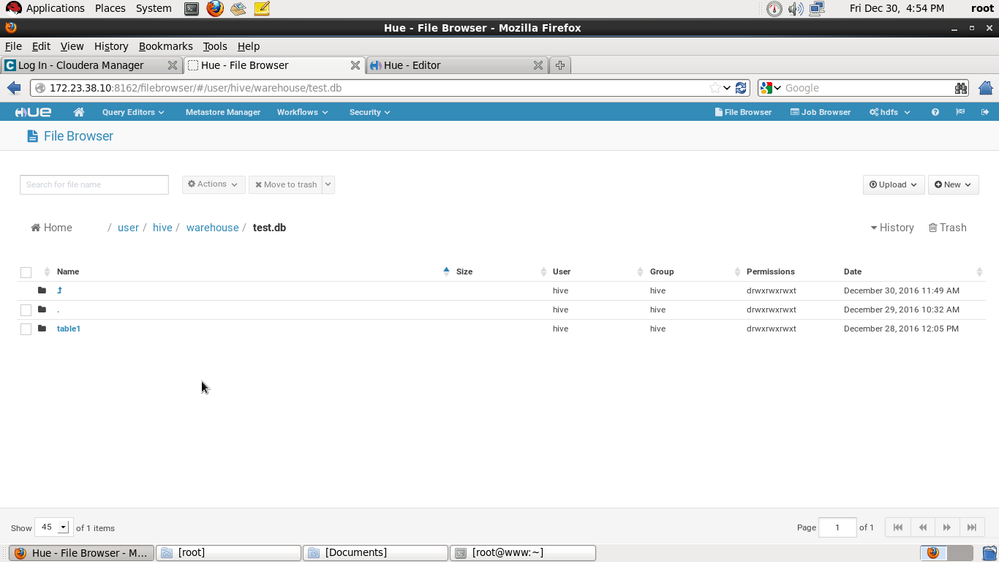Screen dimensions: 999x562
Task: Switch to Log In - Cloudera Manager tab
Action: tap(91, 65)
